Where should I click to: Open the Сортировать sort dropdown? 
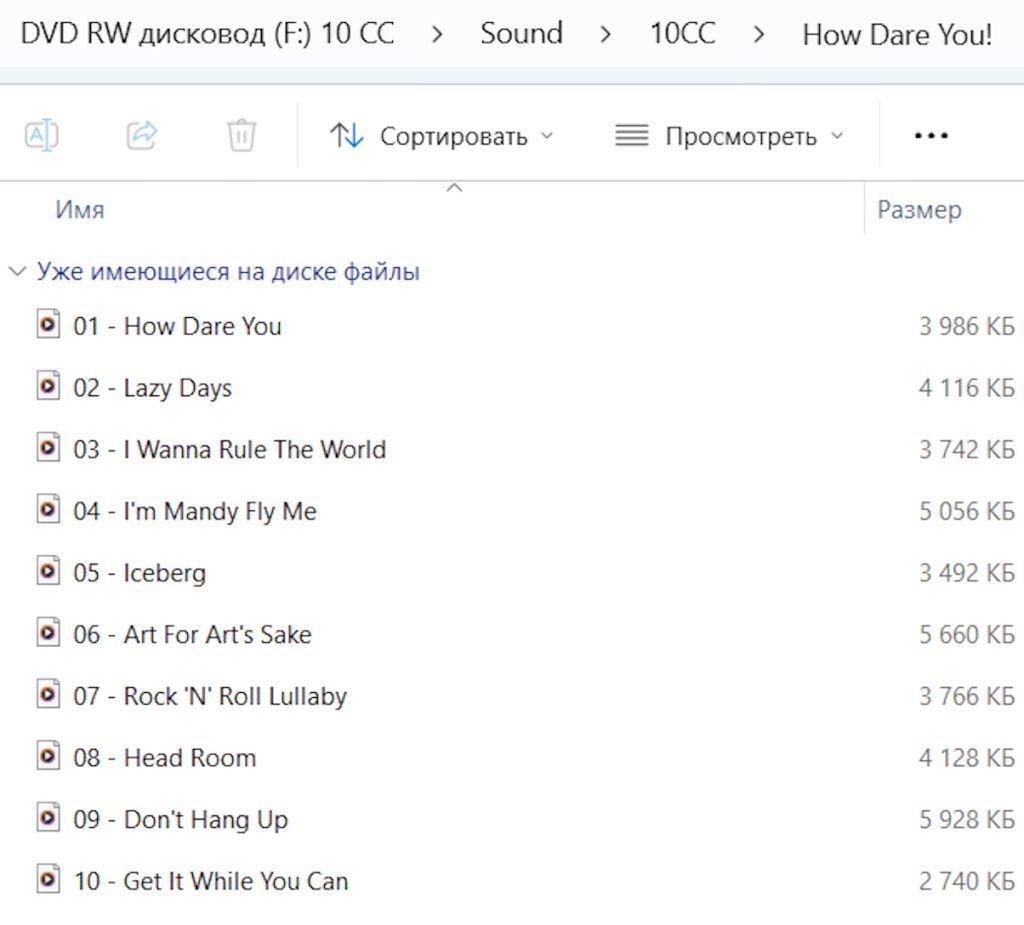click(441, 136)
